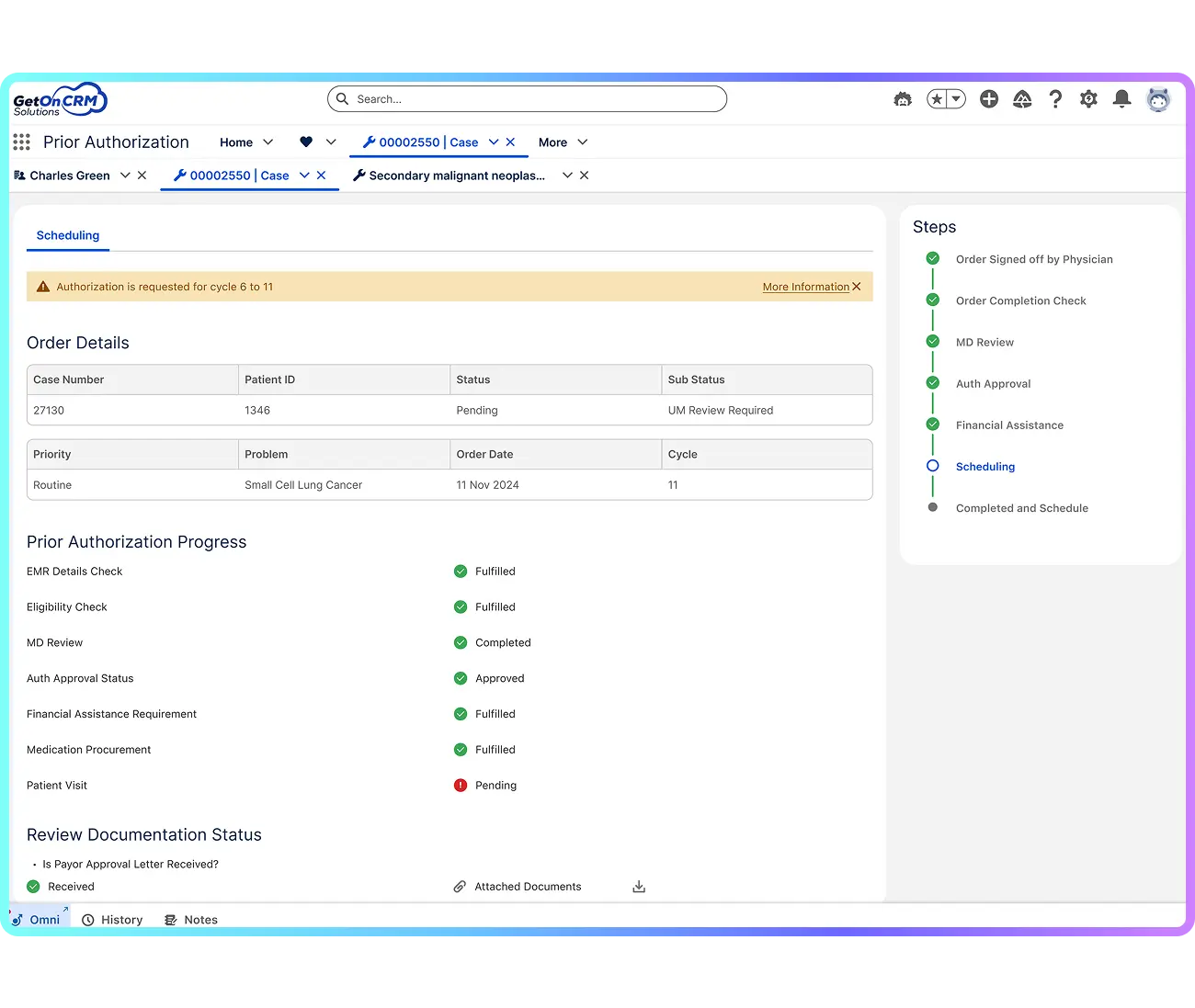This screenshot has height=1008, width=1195.
Task: Open the Trailhead learning path icon
Action: click(x=1022, y=98)
